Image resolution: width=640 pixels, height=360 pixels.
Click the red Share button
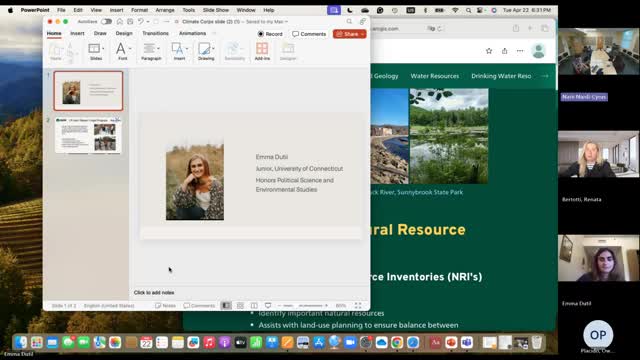[349, 34]
